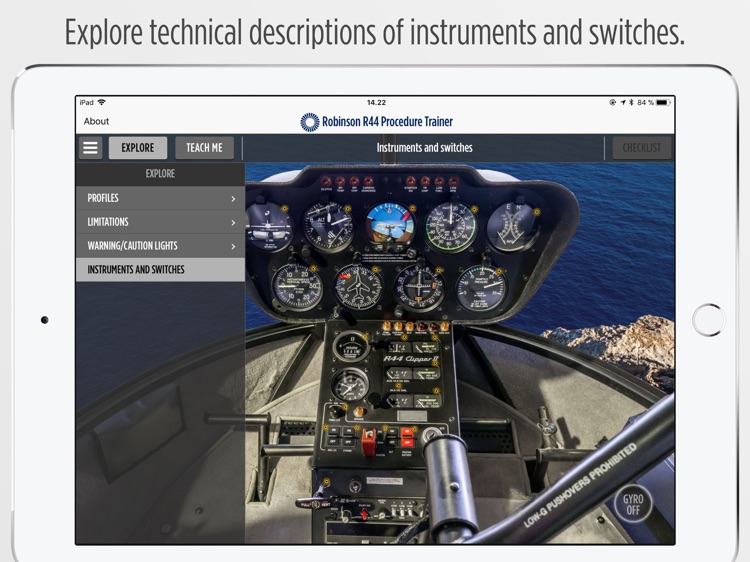
Task: Tap the heading indicator with airplane symbol
Action: 358,287
